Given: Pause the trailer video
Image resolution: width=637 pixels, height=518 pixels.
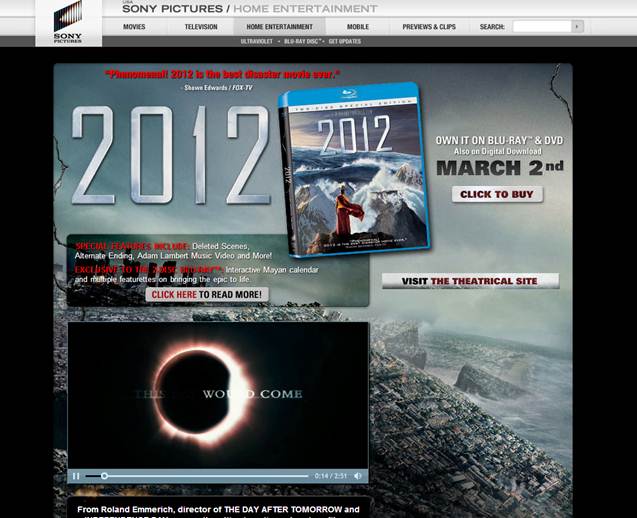Looking at the screenshot, I should pyautogui.click(x=76, y=476).
